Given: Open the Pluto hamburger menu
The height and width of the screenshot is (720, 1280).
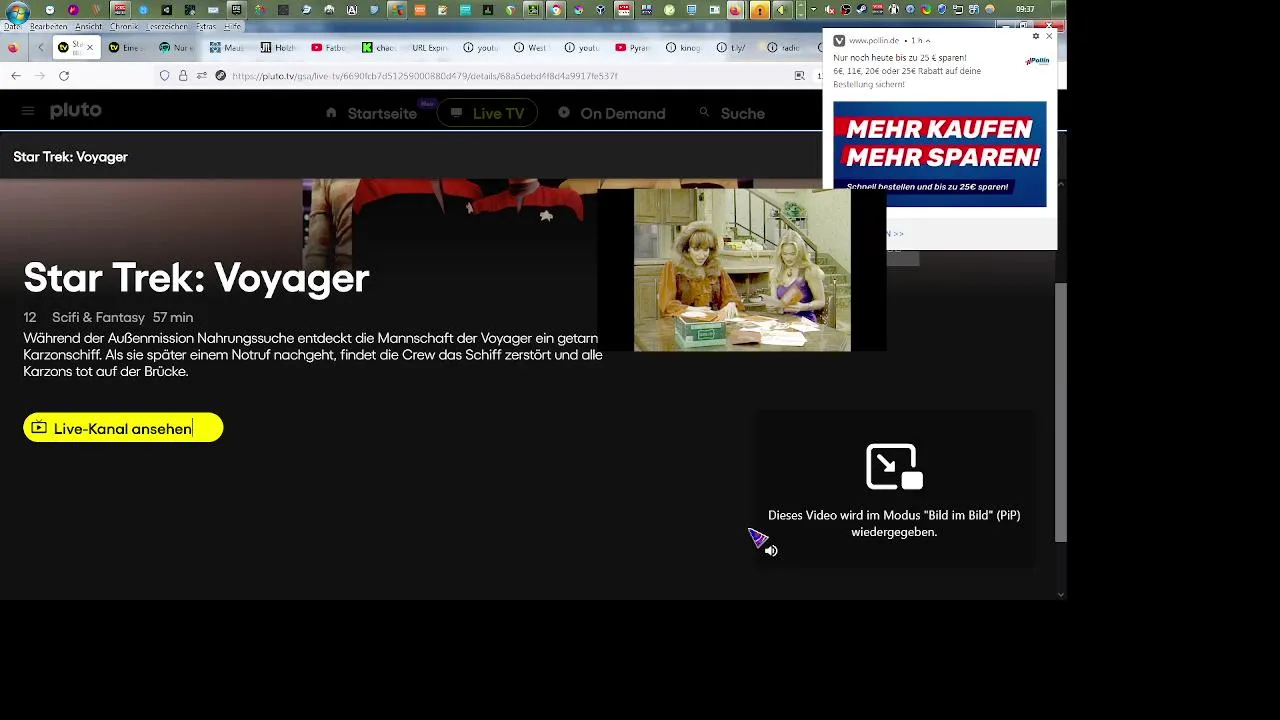Looking at the screenshot, I should tap(28, 112).
